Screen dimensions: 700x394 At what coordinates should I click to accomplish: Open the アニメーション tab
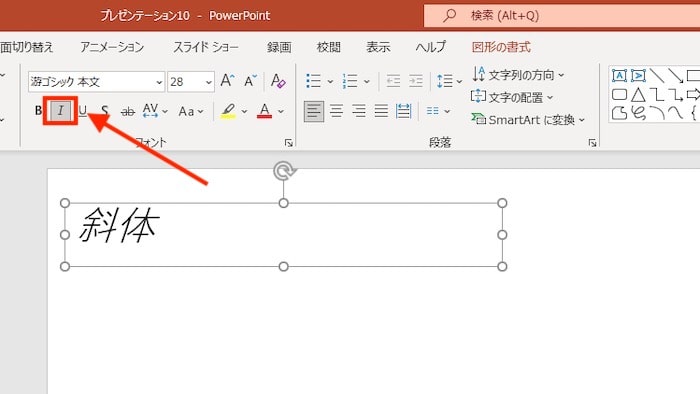(112, 47)
